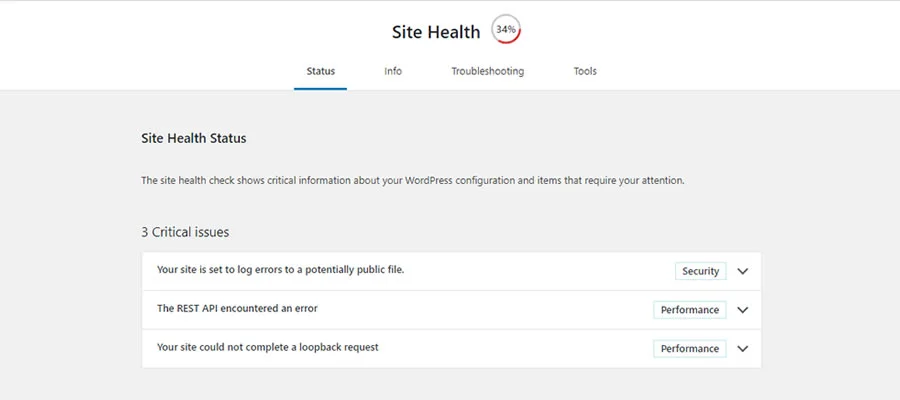Click the log errors issue row
The image size is (900, 400).
pyautogui.click(x=451, y=271)
